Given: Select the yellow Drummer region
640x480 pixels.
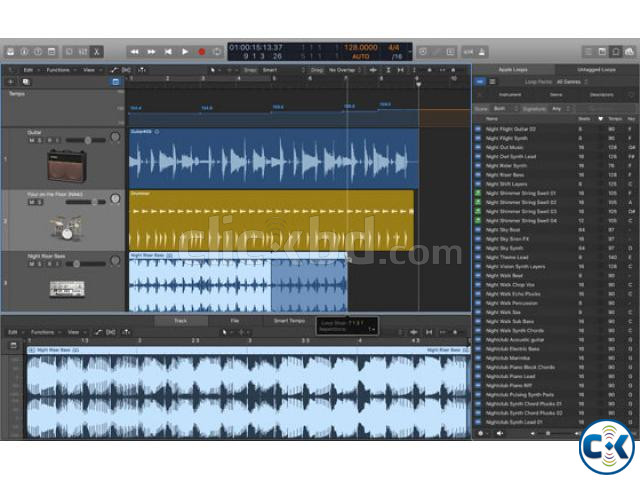Looking at the screenshot, I should [x=271, y=220].
